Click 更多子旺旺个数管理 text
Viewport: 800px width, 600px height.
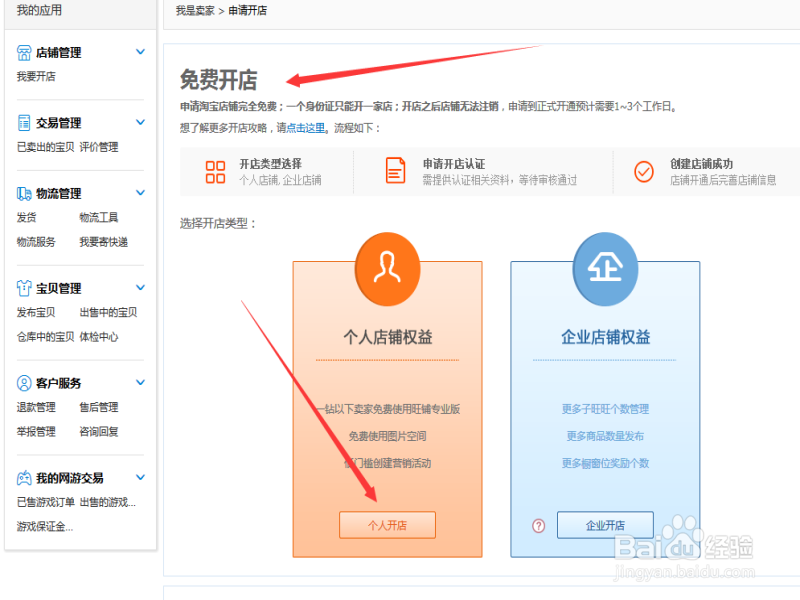605,409
